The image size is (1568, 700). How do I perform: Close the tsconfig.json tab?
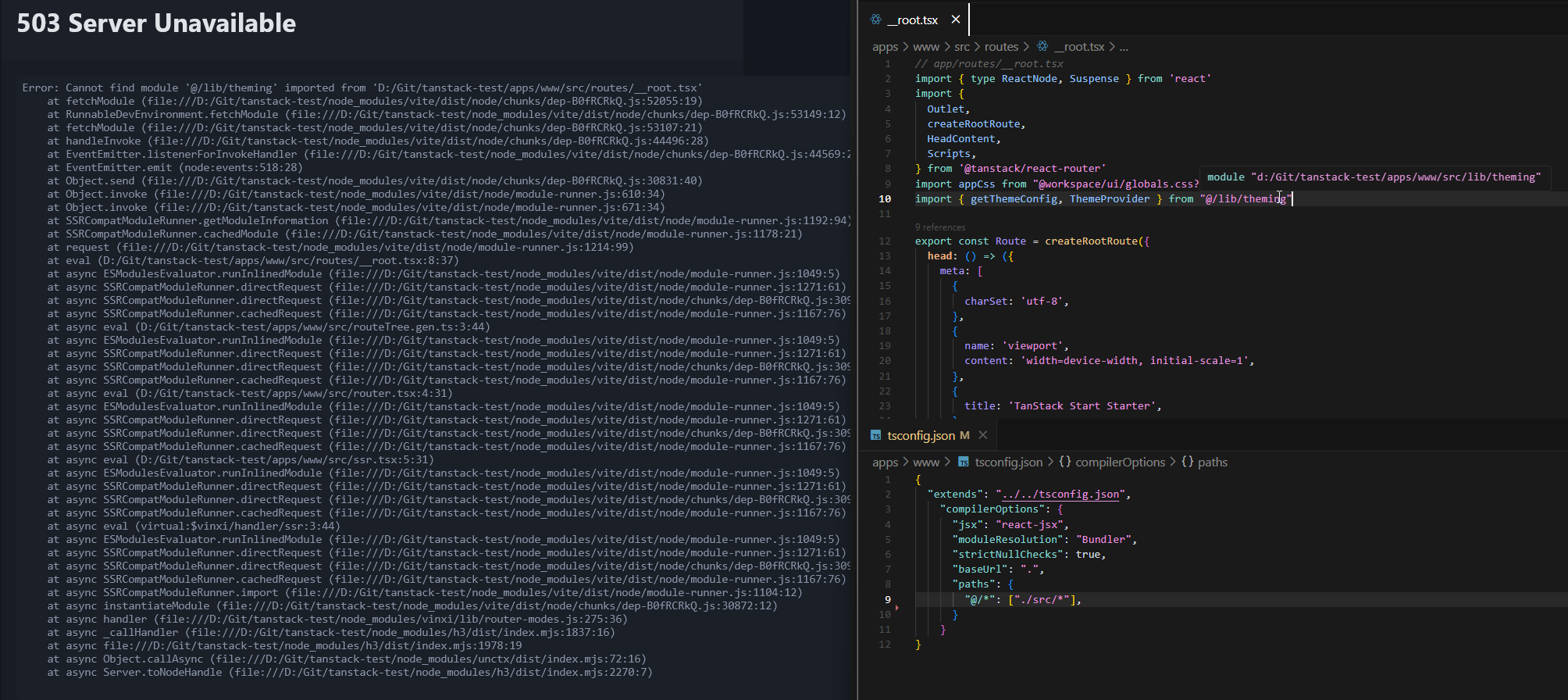983,435
